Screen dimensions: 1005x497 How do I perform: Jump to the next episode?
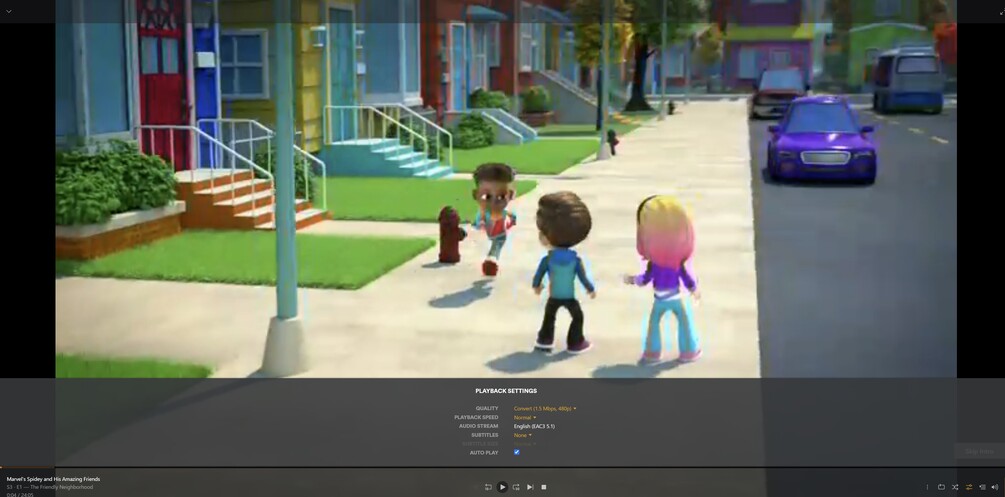(530, 487)
